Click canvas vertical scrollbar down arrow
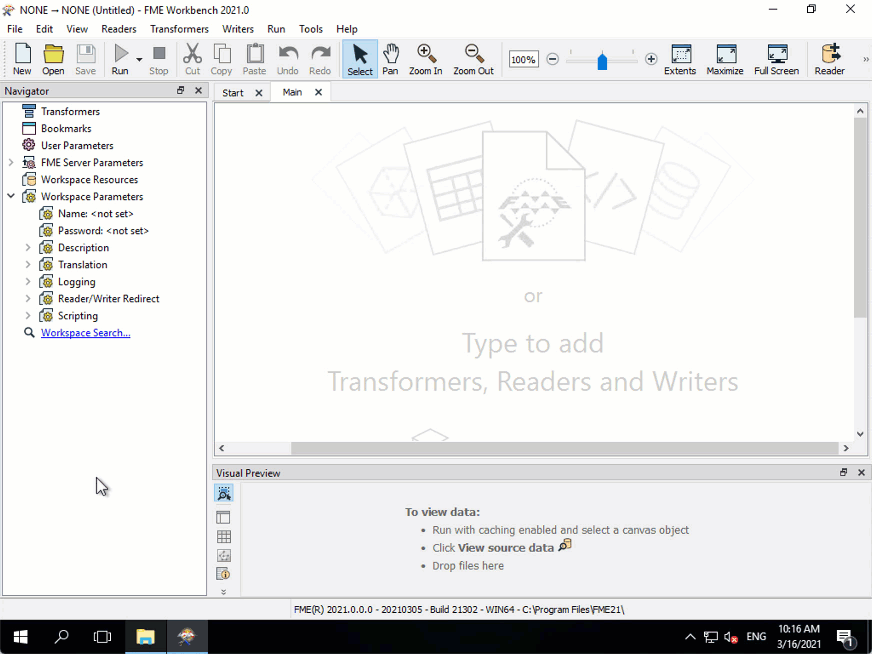This screenshot has height=654, width=872. pos(860,434)
